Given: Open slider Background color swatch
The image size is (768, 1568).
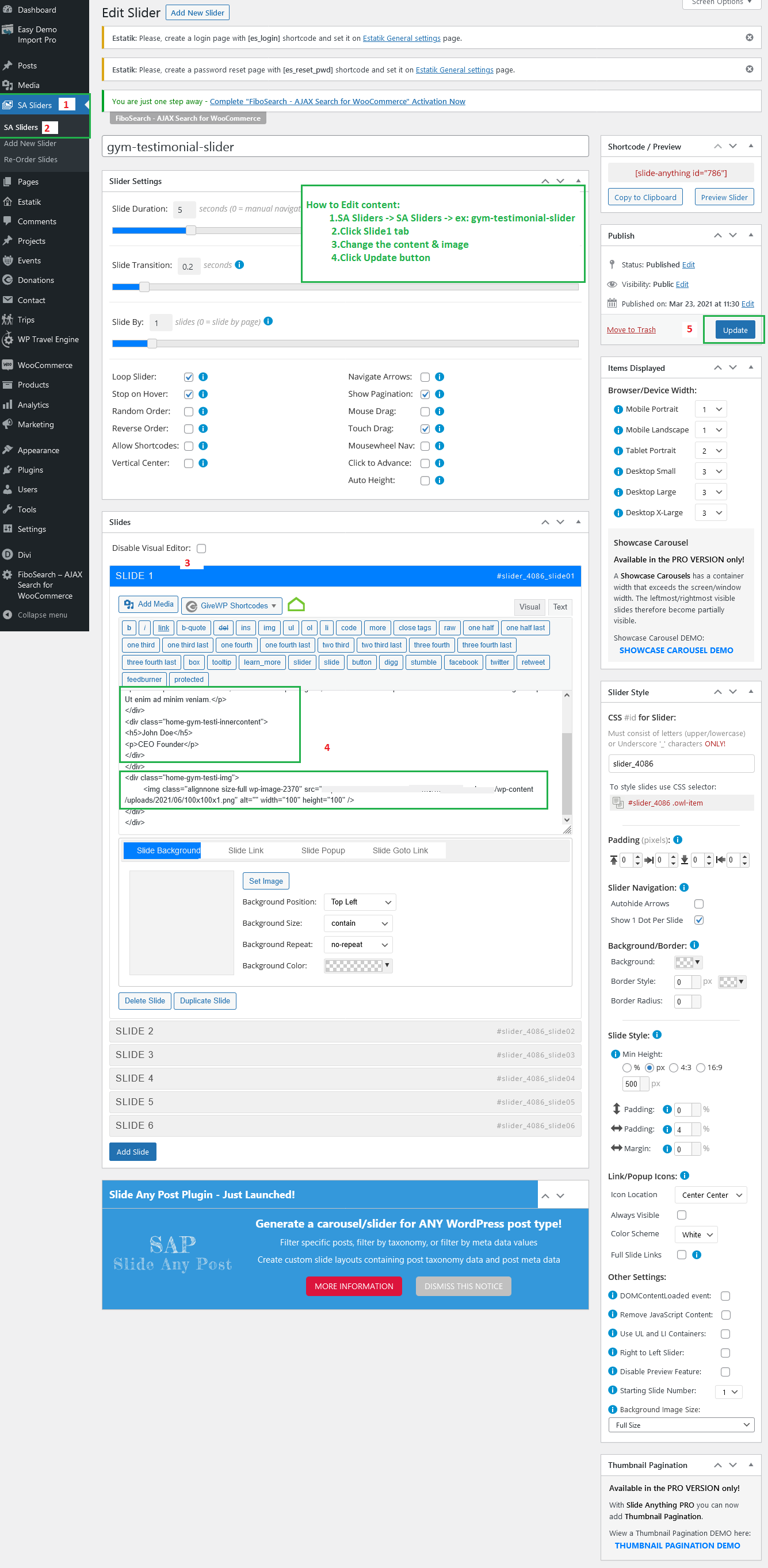Looking at the screenshot, I should [688, 963].
